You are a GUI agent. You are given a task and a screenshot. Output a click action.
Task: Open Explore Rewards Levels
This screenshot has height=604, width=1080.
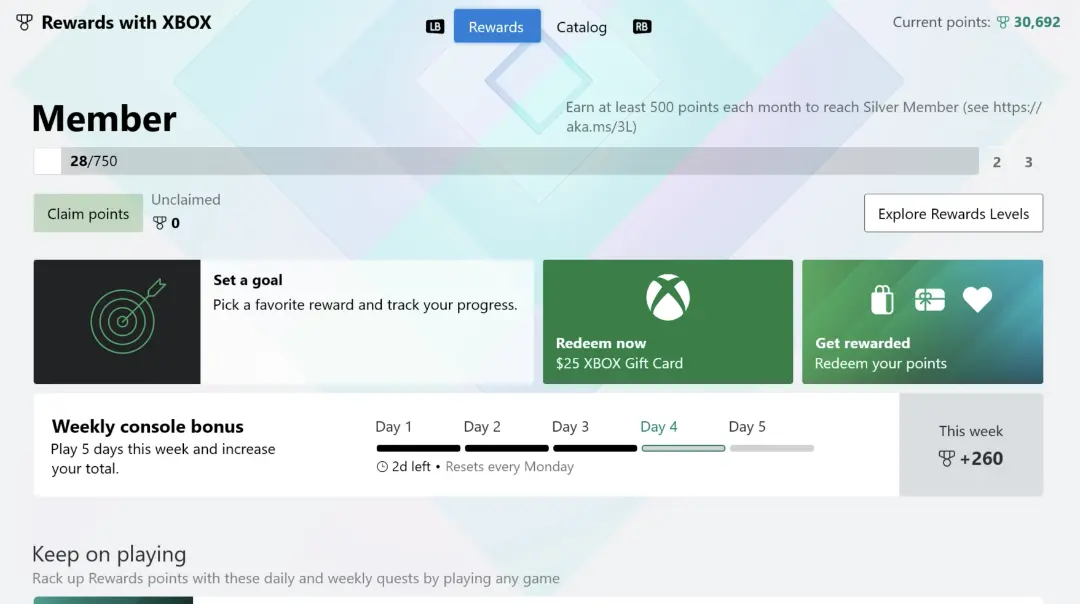click(953, 214)
